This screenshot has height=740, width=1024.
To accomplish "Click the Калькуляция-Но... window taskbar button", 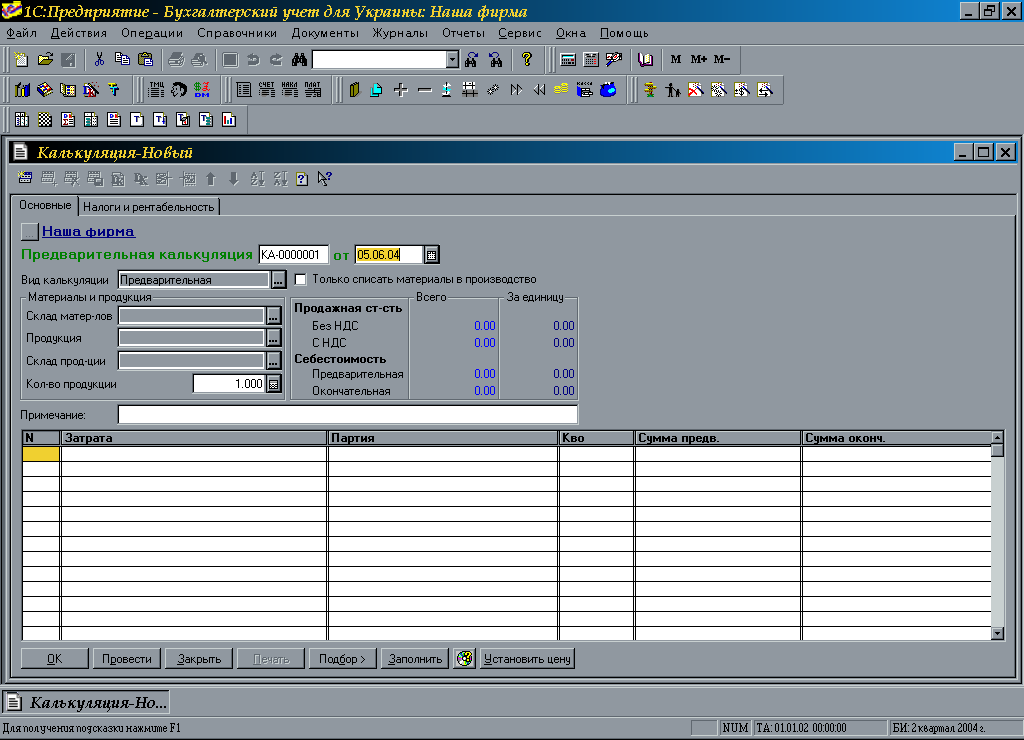I will tap(87, 703).
